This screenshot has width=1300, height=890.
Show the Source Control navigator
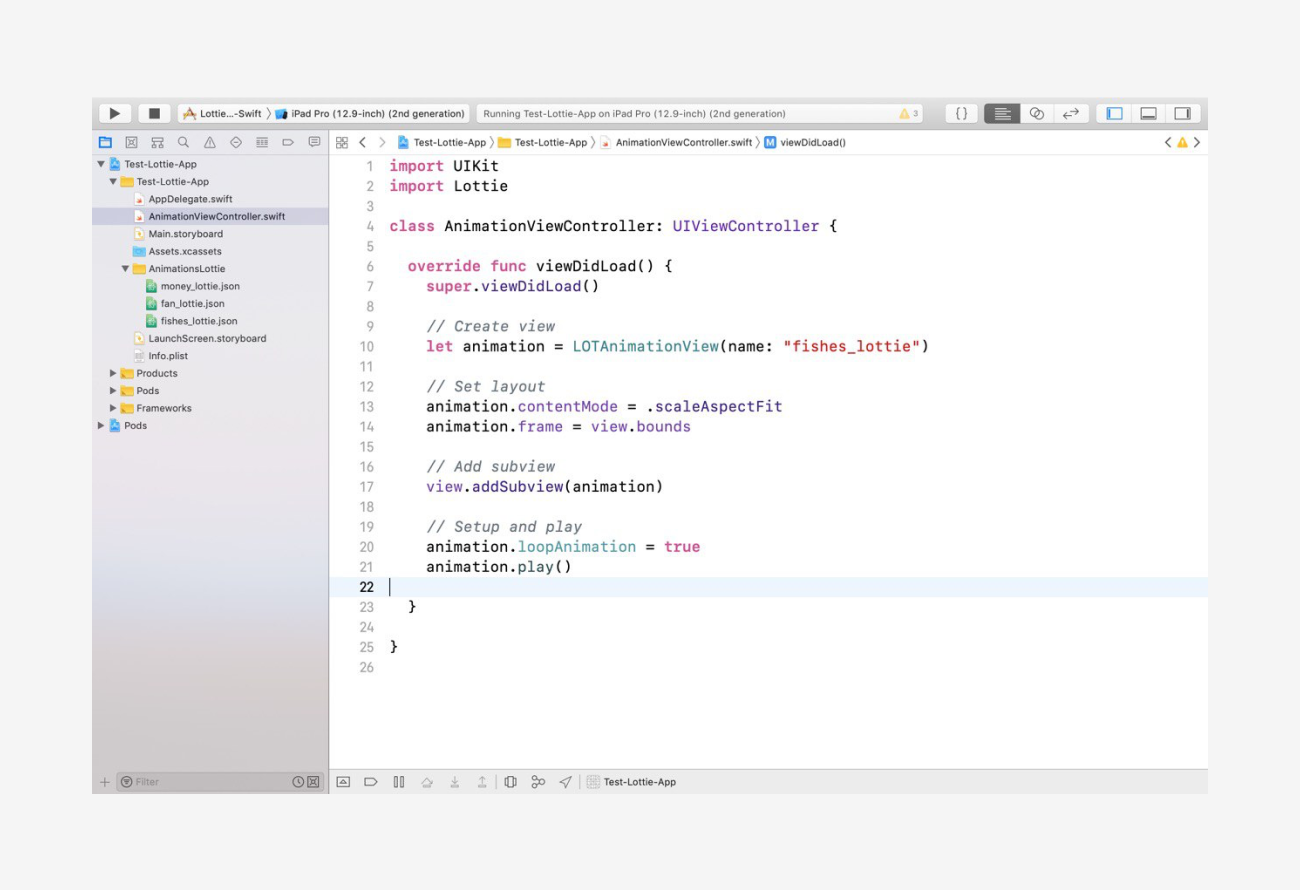pos(132,142)
